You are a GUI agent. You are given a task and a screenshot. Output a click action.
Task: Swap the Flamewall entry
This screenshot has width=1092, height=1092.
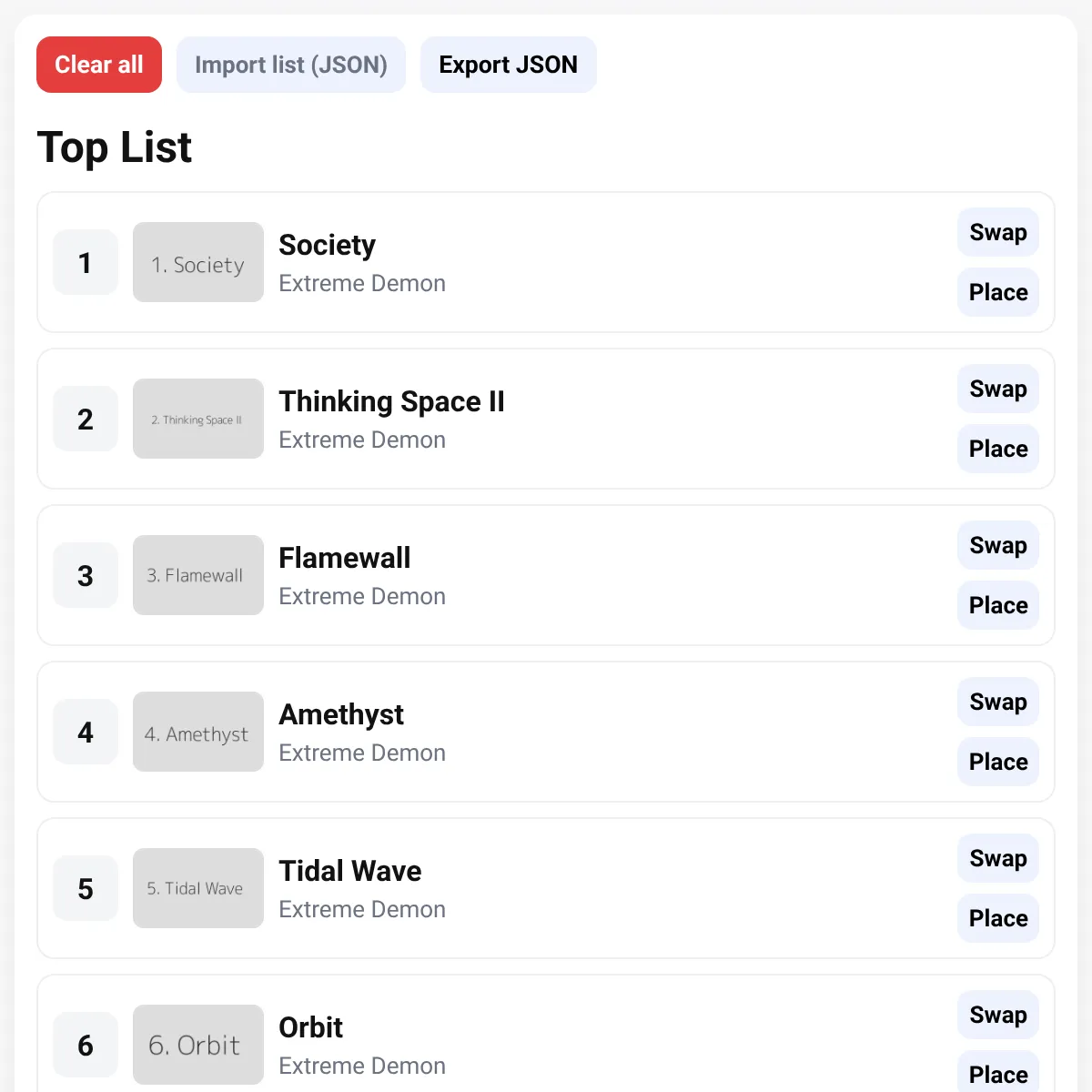click(x=998, y=545)
